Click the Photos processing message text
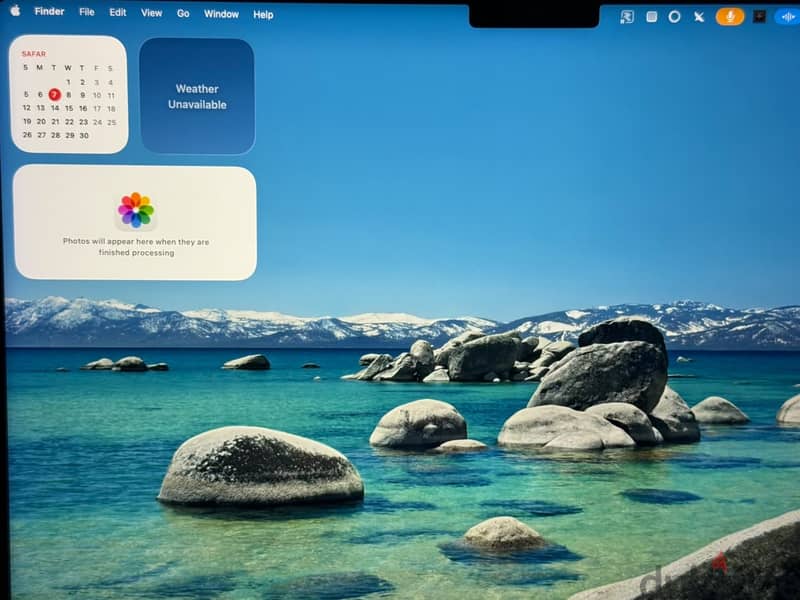Viewport: 800px width, 600px height. [136, 247]
